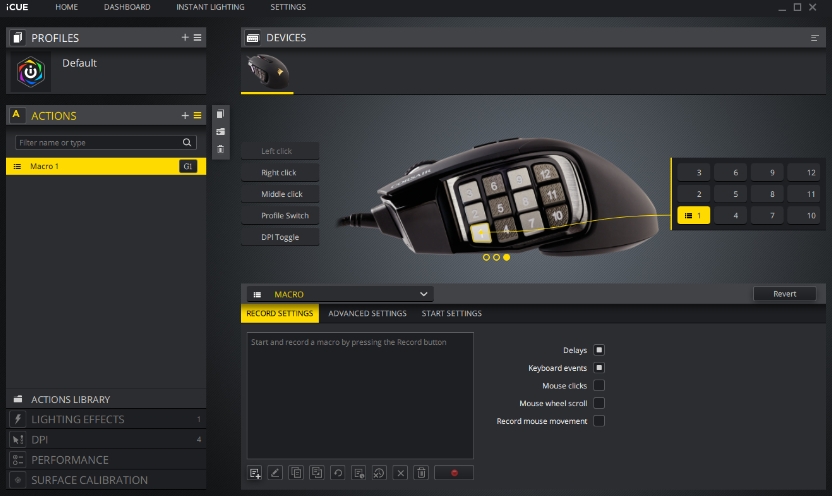The image size is (832, 496).
Task: Click the copy events icon in macro toolbar
Action: pyautogui.click(x=296, y=473)
